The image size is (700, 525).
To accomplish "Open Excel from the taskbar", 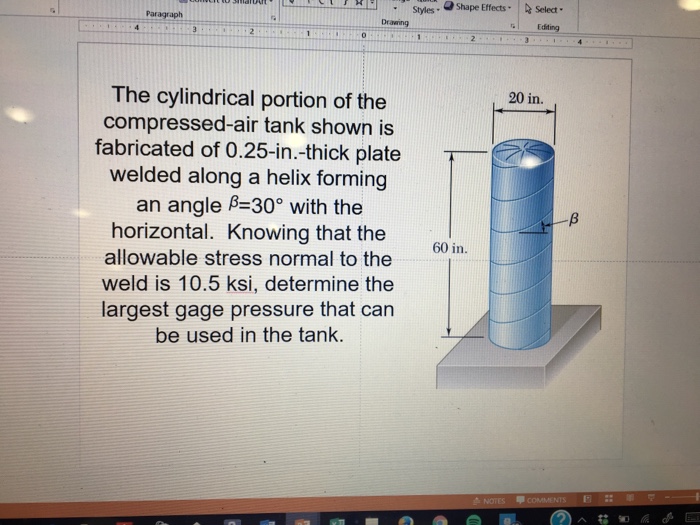I will (338, 521).
